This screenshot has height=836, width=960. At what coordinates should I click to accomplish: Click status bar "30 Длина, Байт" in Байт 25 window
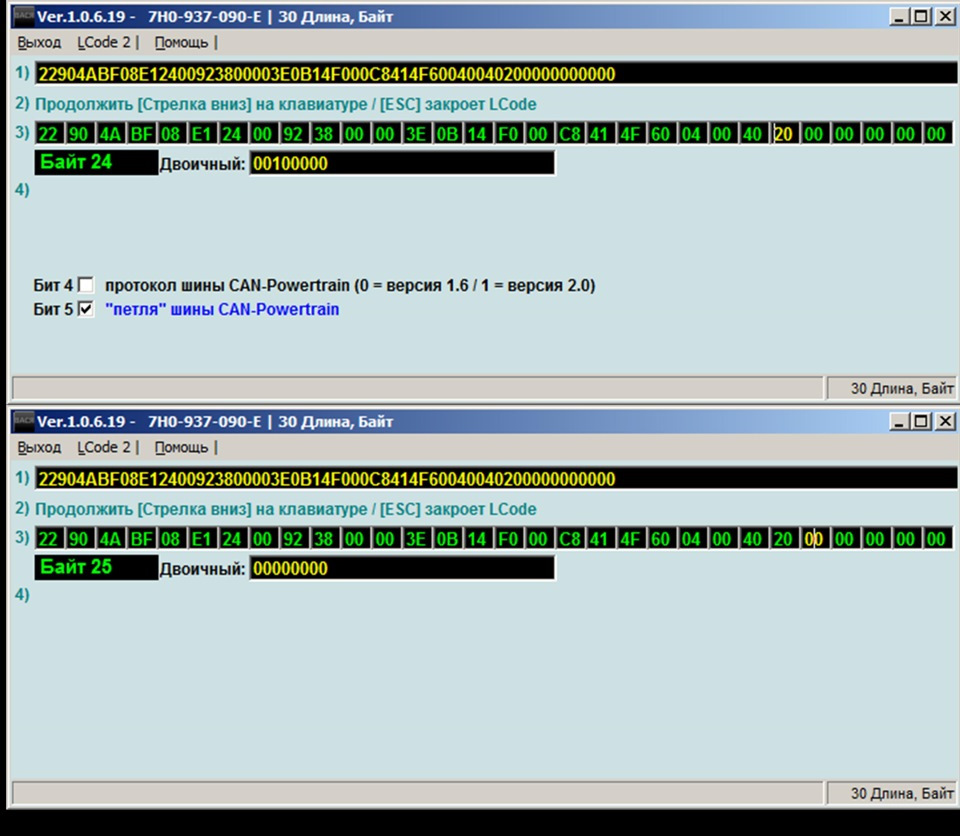tap(891, 793)
